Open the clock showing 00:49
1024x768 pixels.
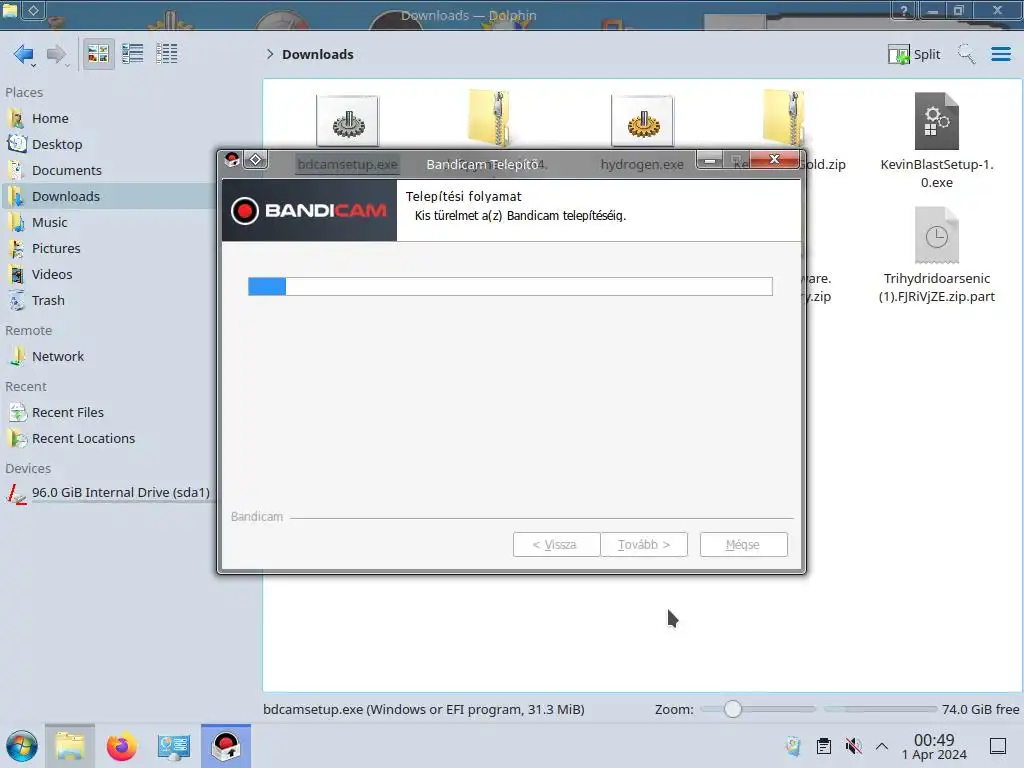(934, 746)
